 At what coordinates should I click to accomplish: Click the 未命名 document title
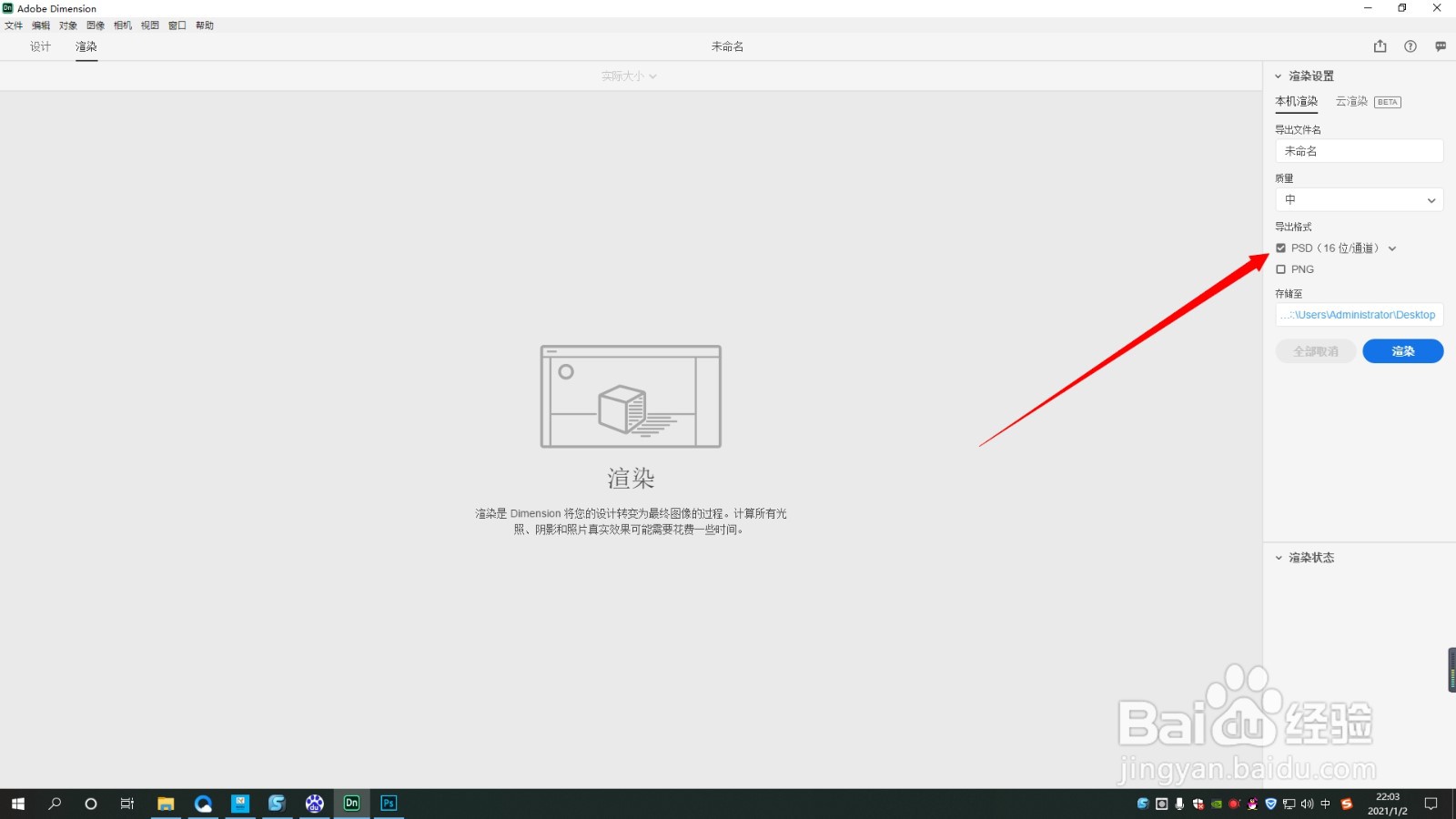point(727,46)
